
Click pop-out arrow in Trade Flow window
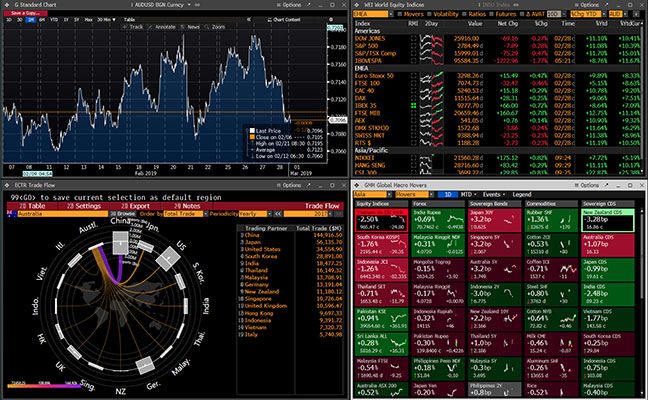coord(309,185)
